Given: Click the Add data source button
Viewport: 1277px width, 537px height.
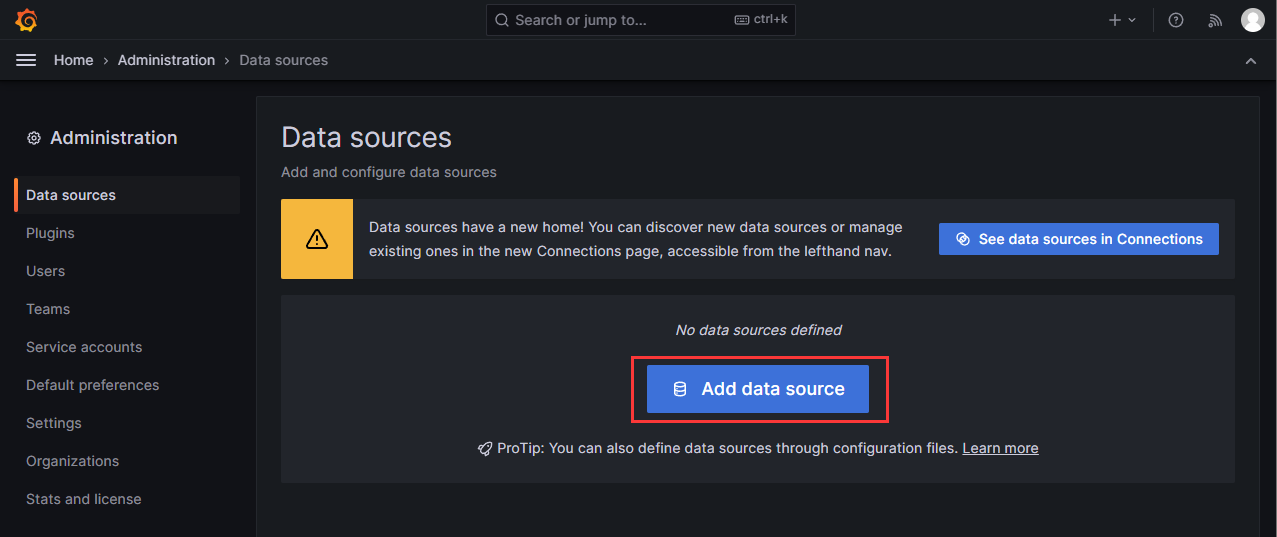Looking at the screenshot, I should 758,389.
